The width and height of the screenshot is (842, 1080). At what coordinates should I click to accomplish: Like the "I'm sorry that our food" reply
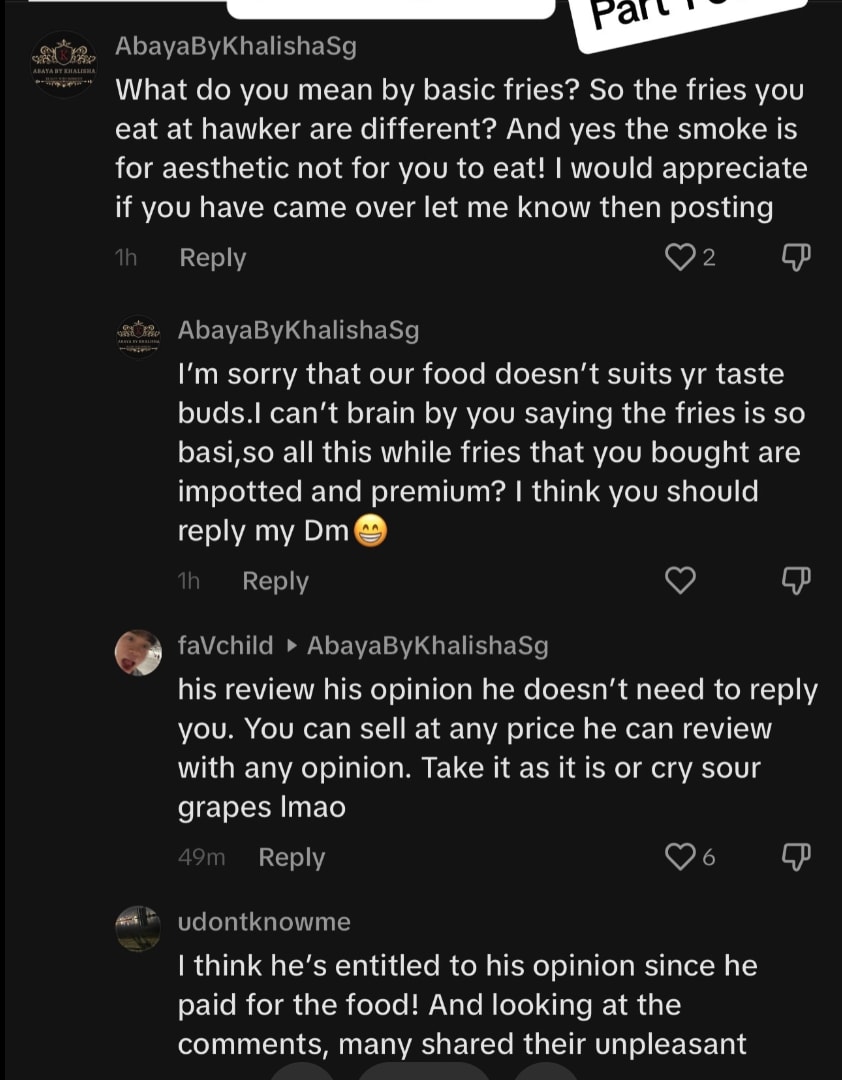(680, 580)
